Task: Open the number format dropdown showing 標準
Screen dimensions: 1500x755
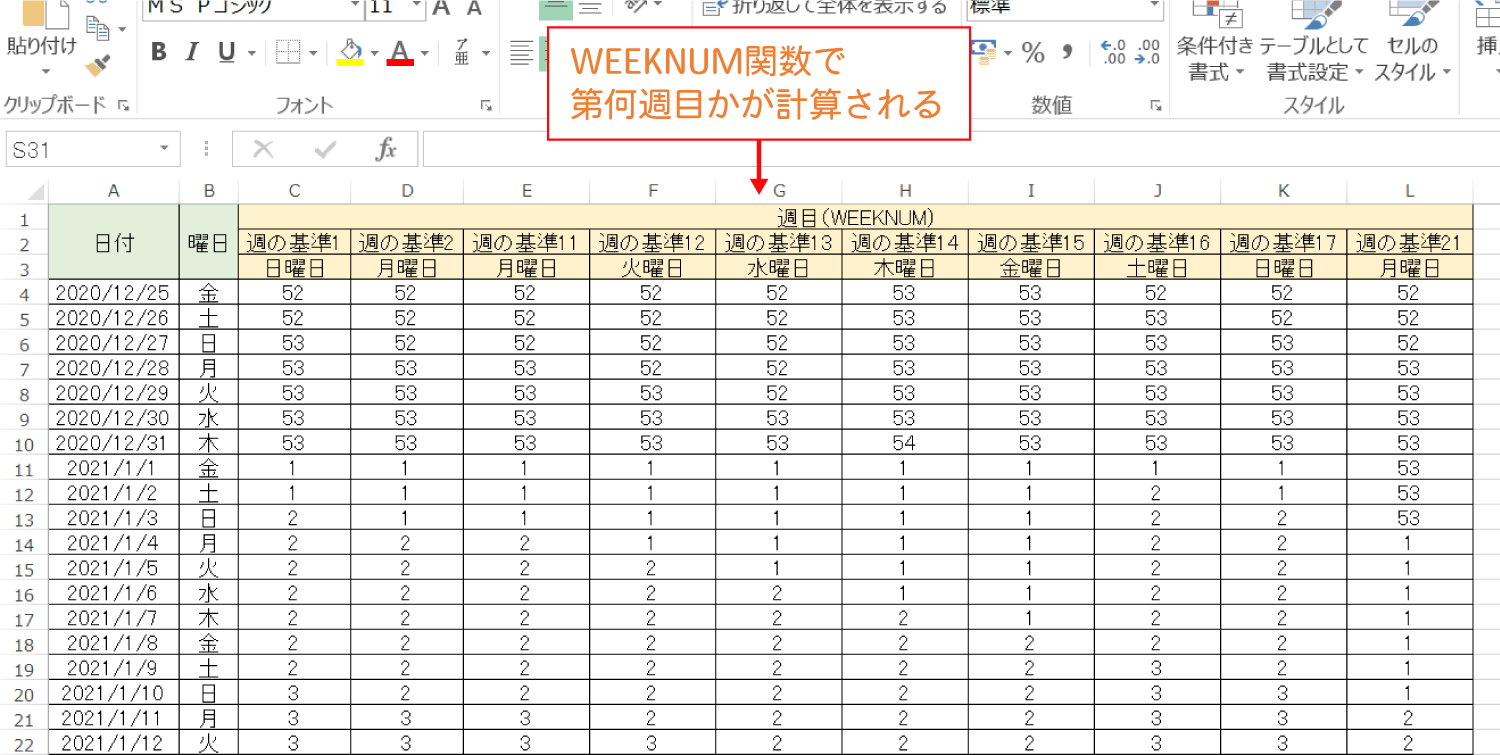Action: (1157, 8)
